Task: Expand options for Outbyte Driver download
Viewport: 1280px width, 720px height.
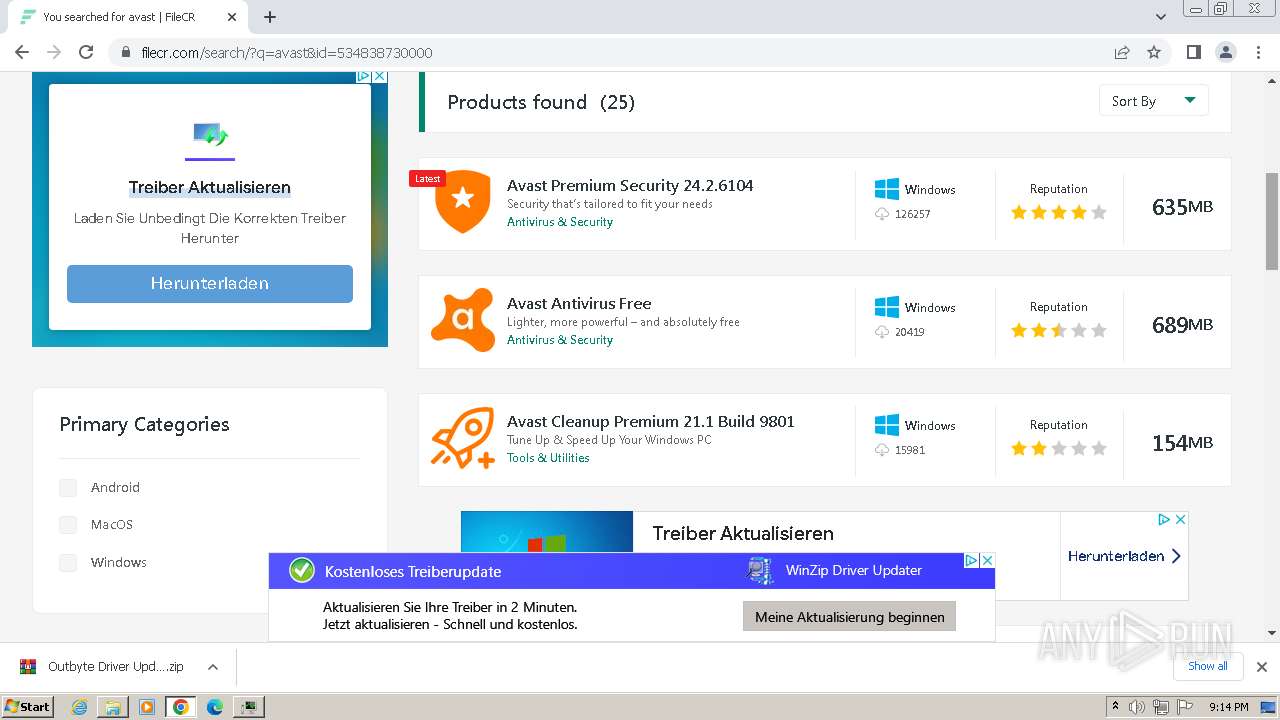Action: click(212, 666)
